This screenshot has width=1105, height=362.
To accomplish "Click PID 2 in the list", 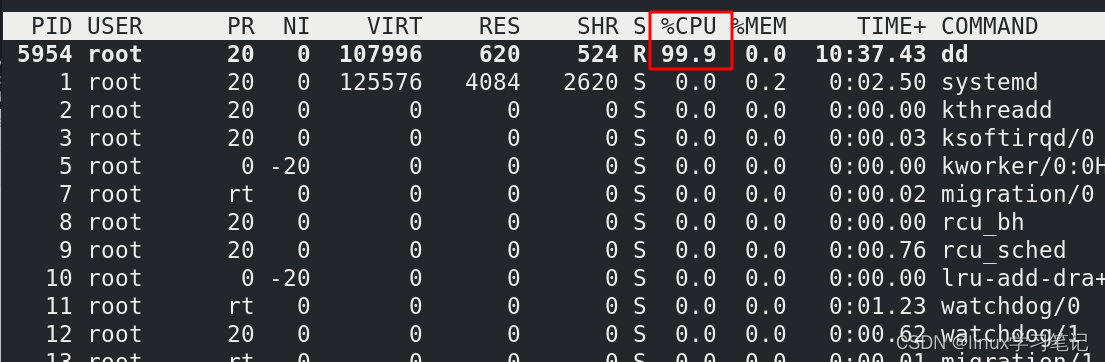I will (66, 111).
